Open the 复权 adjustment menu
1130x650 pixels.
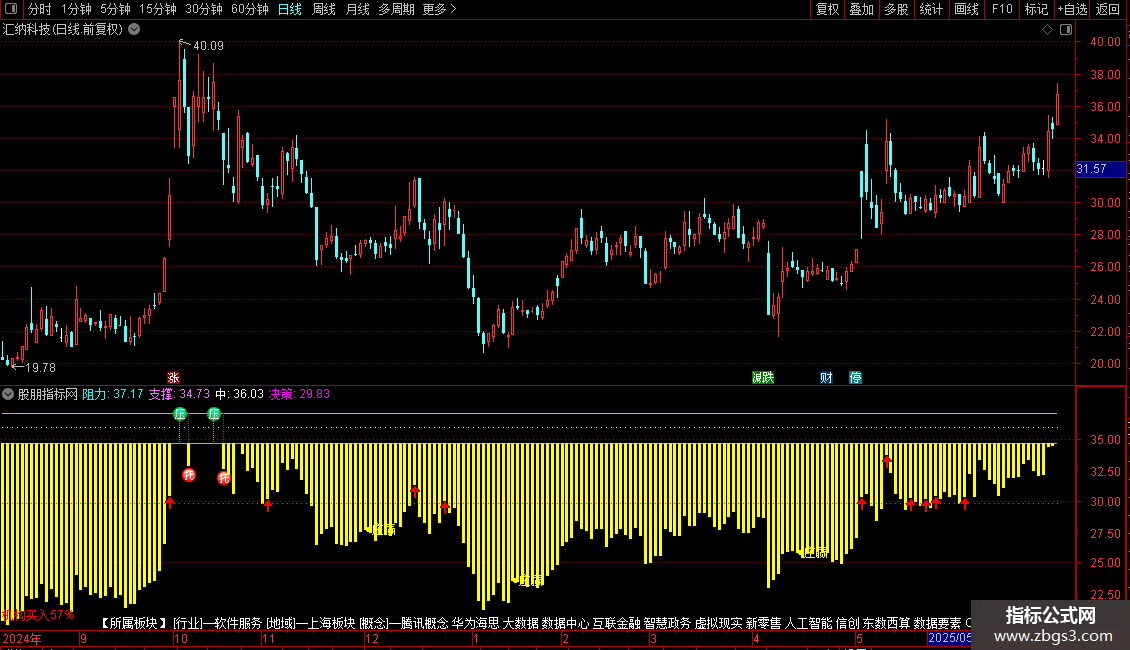827,9
